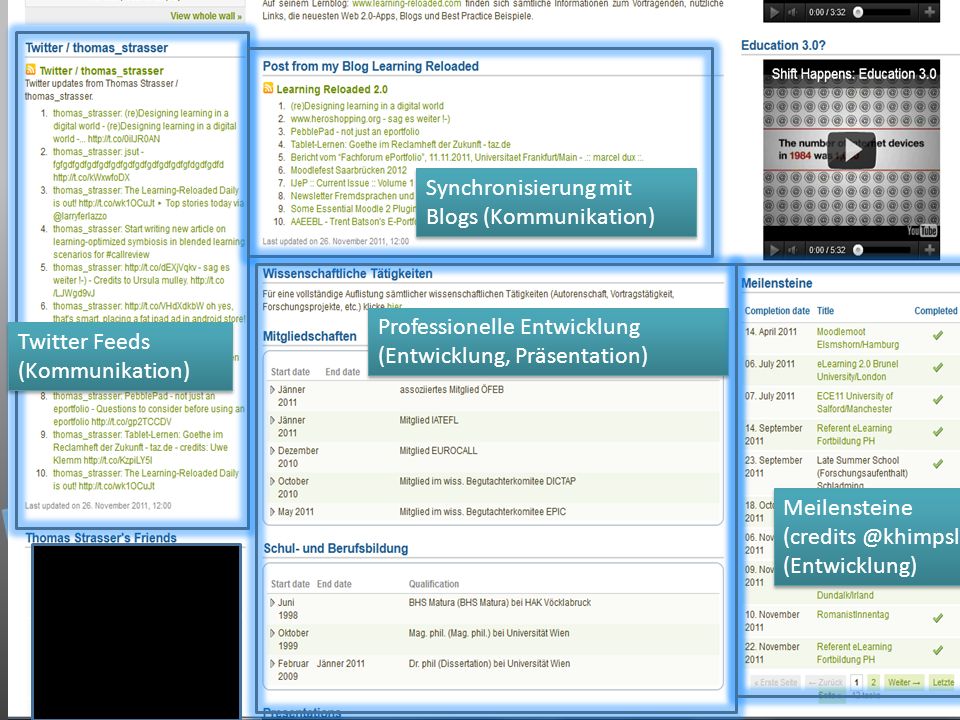Viewport: 960px width, 720px height.
Task: Open tweet 3 The Learning-Reloaded Daily
Action: coord(149,203)
